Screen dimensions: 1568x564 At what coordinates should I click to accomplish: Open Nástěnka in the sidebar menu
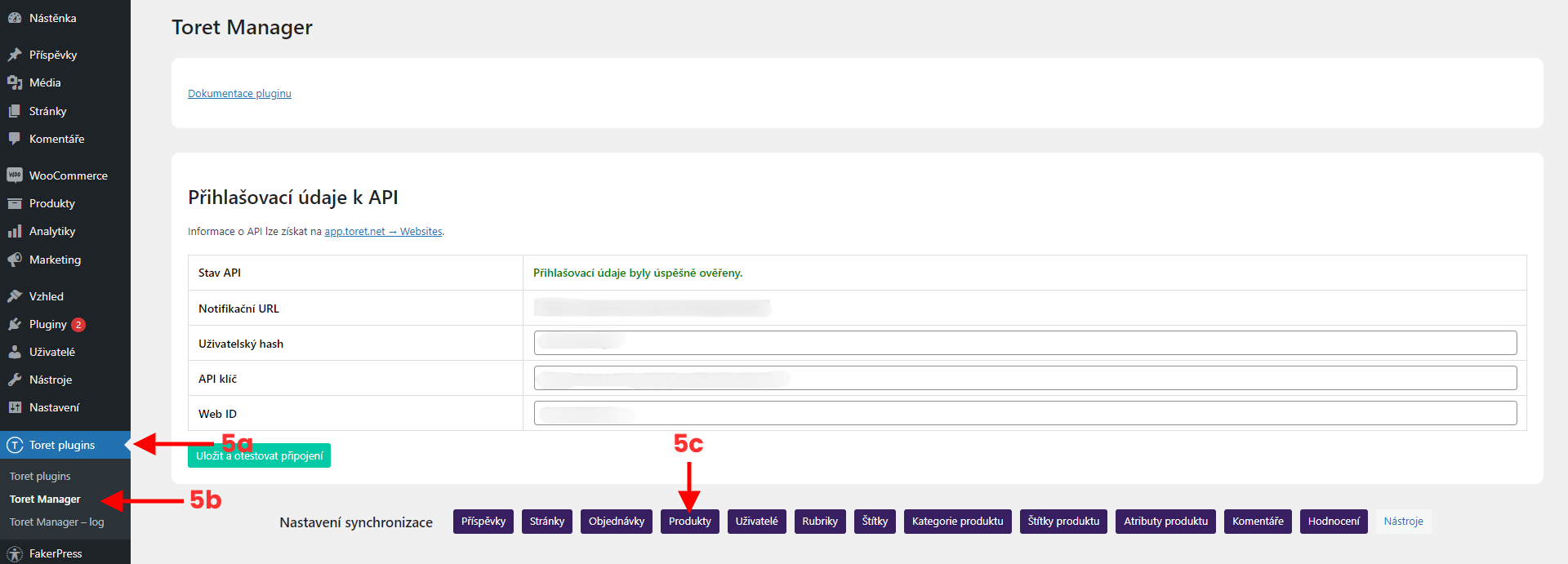click(x=53, y=18)
